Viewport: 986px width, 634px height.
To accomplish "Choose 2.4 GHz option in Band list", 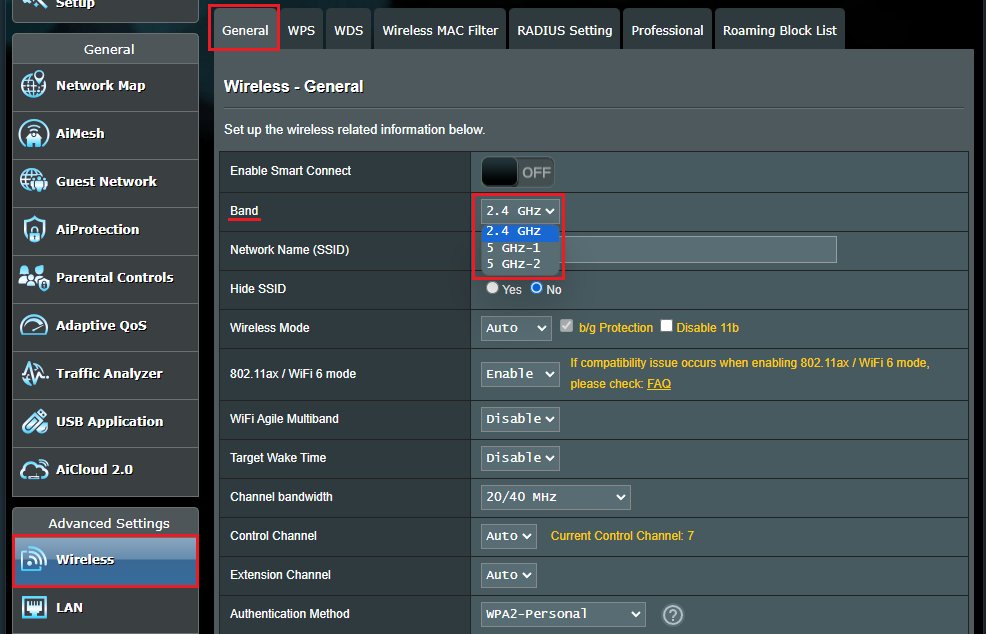I will [x=520, y=231].
